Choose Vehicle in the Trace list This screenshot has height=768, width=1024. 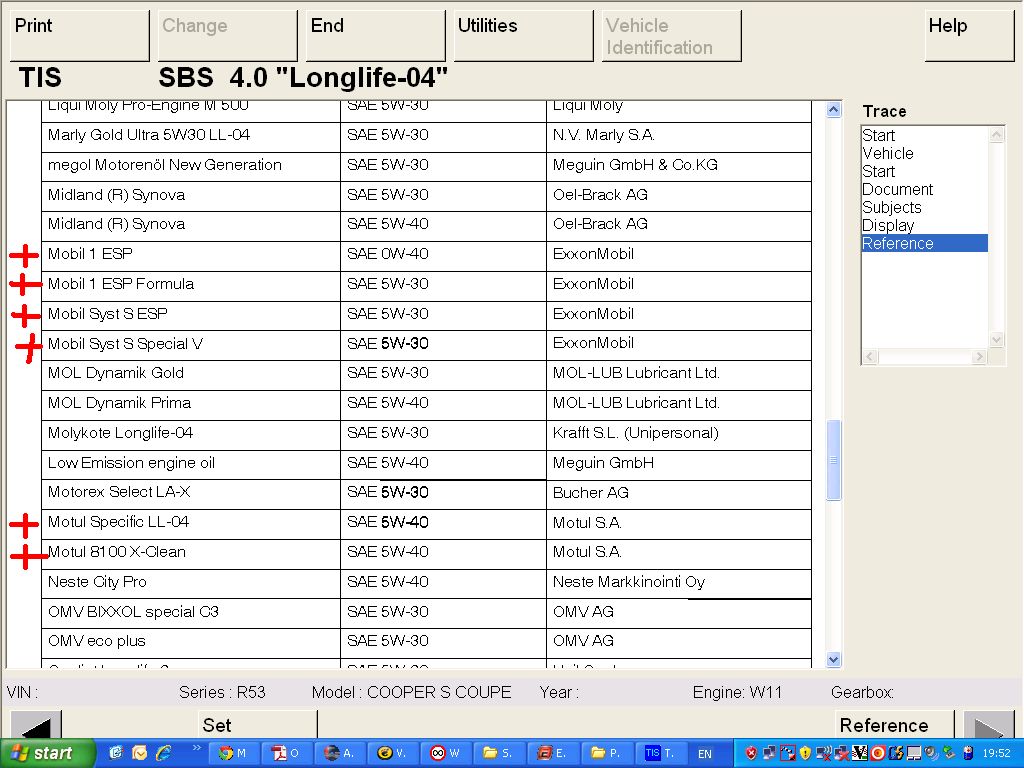[x=887, y=153]
